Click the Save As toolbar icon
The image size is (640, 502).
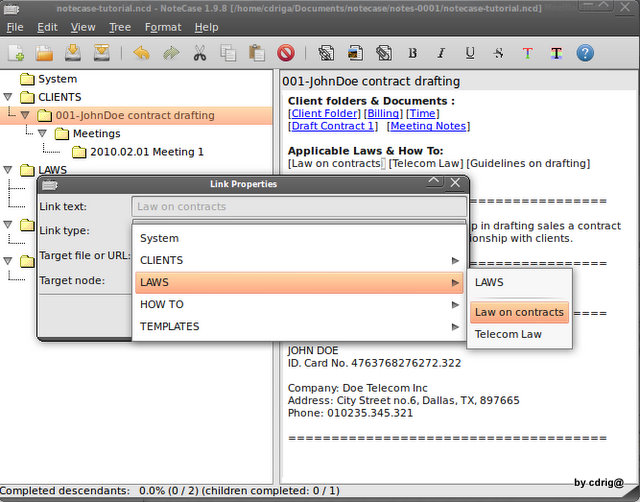point(101,53)
